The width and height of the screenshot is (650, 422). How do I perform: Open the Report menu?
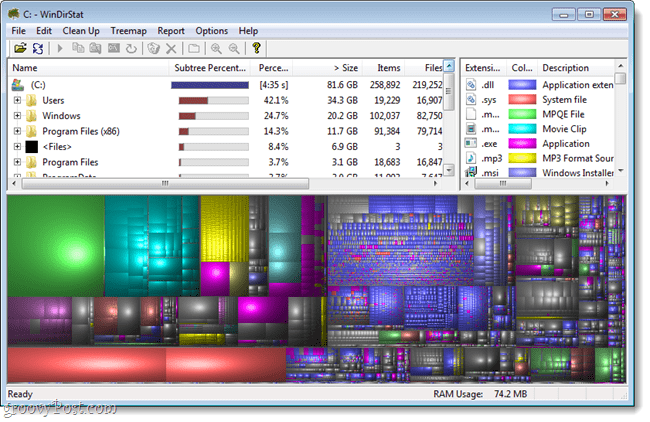pos(171,31)
